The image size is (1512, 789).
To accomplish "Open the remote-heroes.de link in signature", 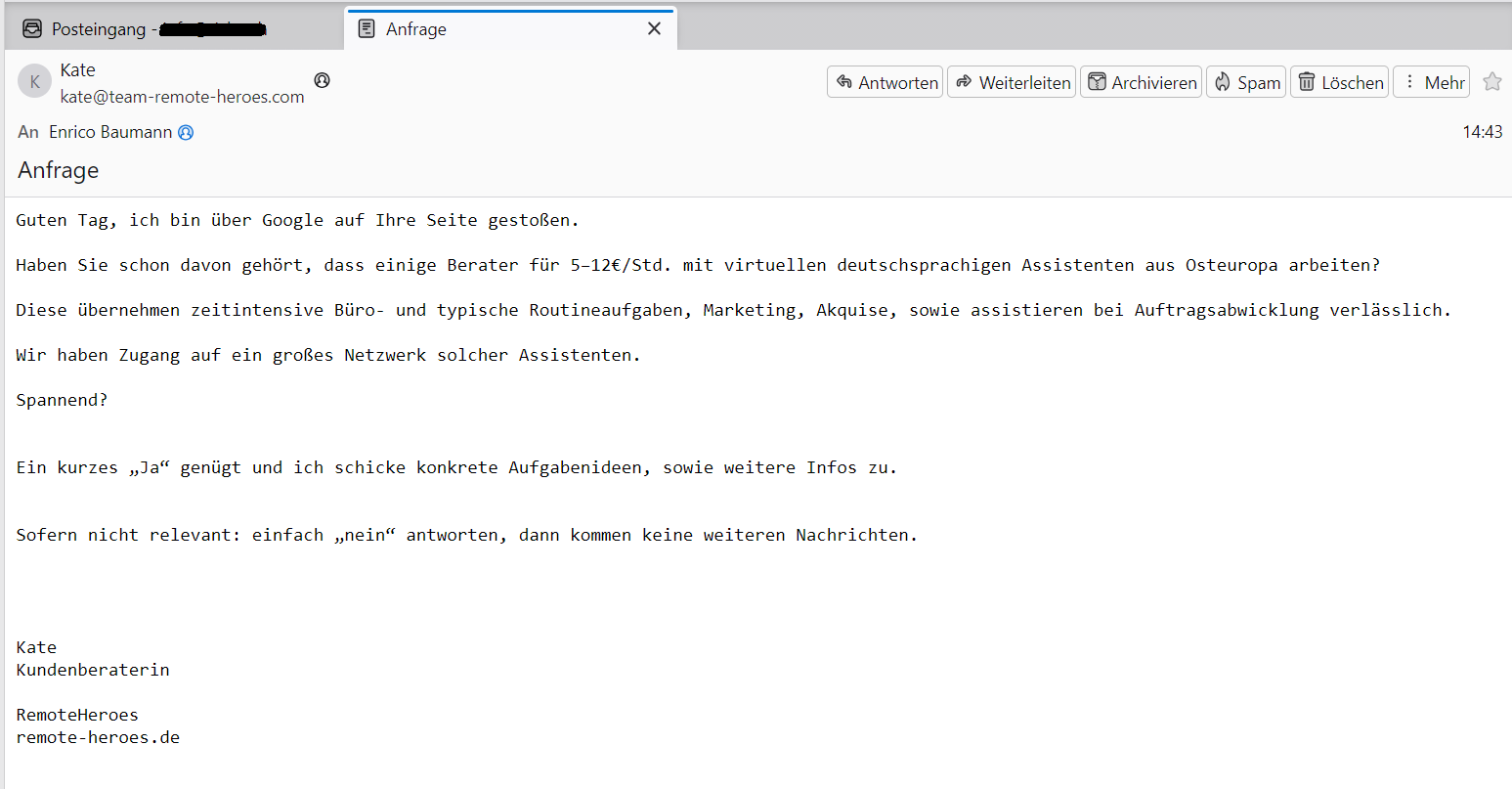I will point(98,737).
